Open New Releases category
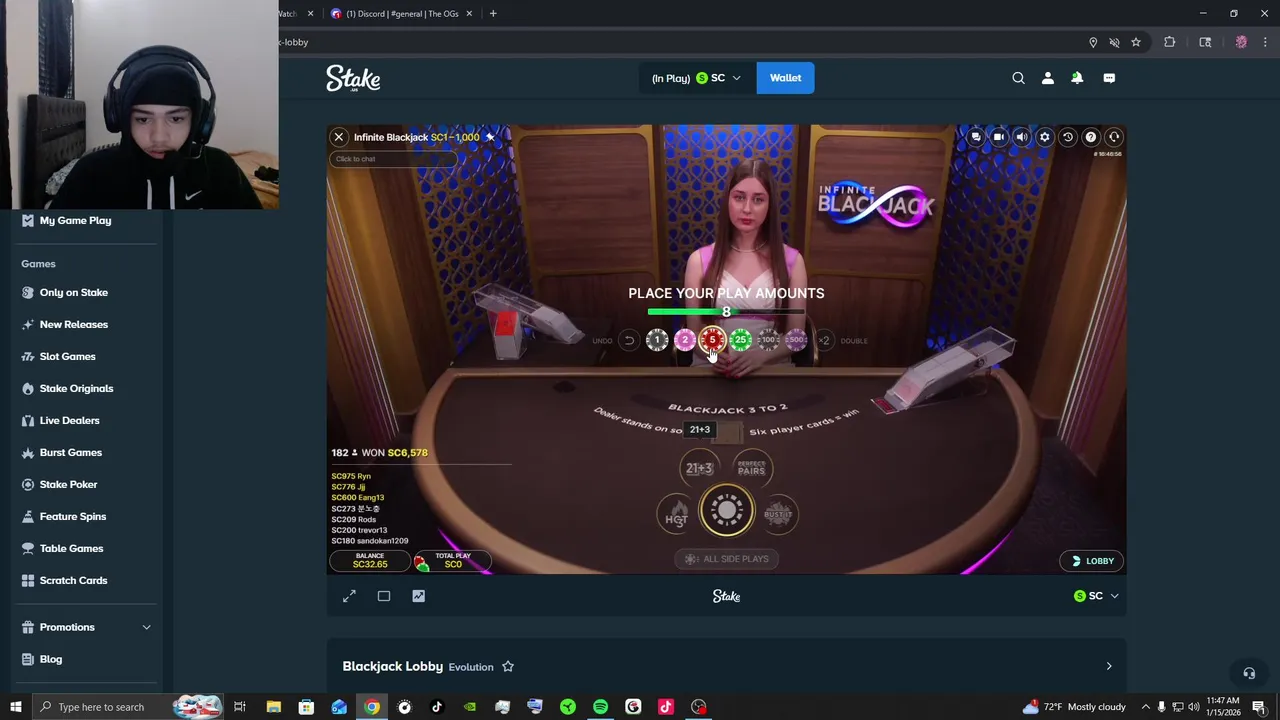 coord(73,324)
